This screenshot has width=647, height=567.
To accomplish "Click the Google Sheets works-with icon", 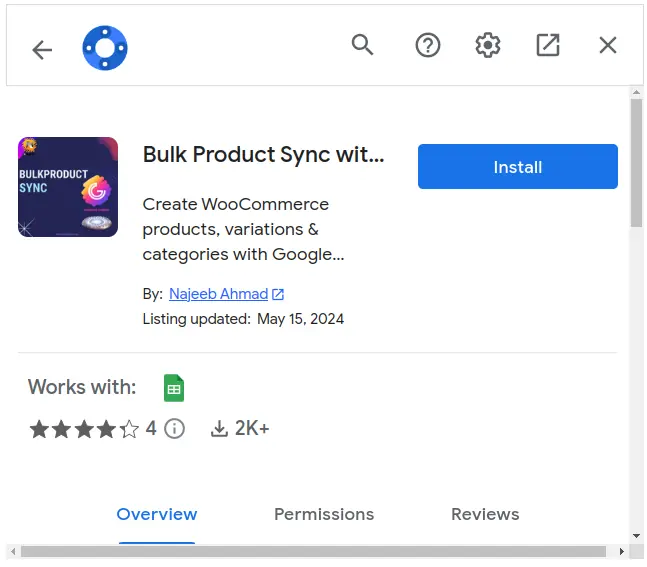I will 174,387.
